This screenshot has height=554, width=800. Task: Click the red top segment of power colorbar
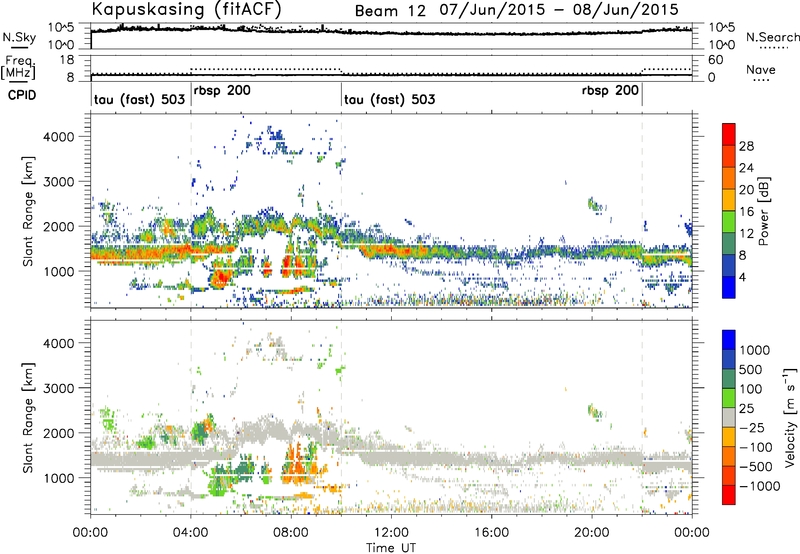[x=729, y=134]
